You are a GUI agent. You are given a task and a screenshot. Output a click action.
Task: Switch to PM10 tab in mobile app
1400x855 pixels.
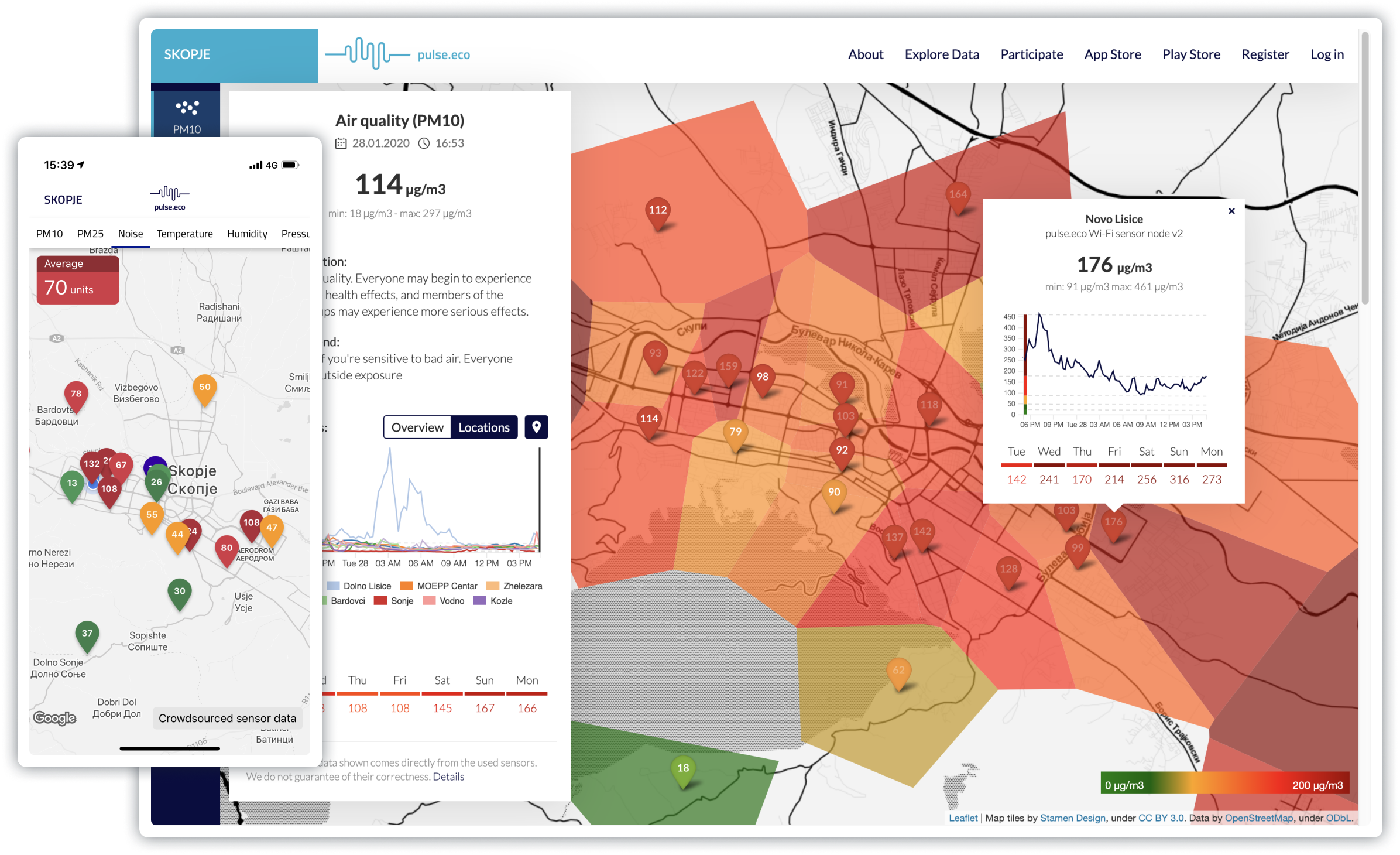tap(49, 234)
